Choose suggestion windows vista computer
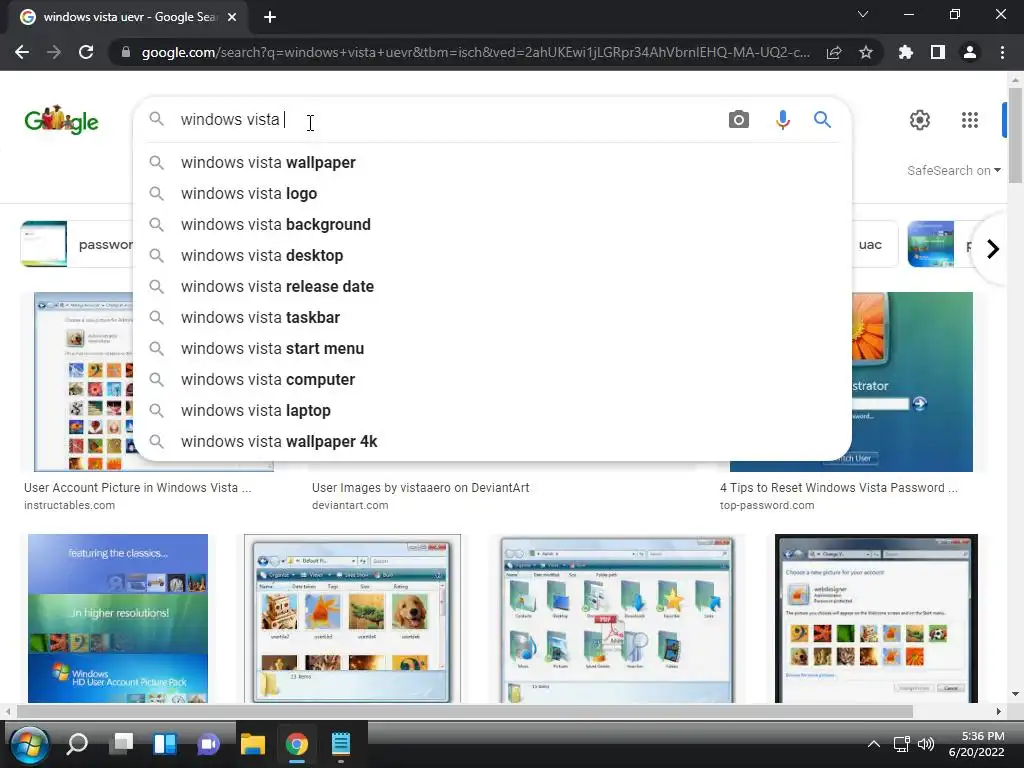The height and width of the screenshot is (768, 1024). 492,379
